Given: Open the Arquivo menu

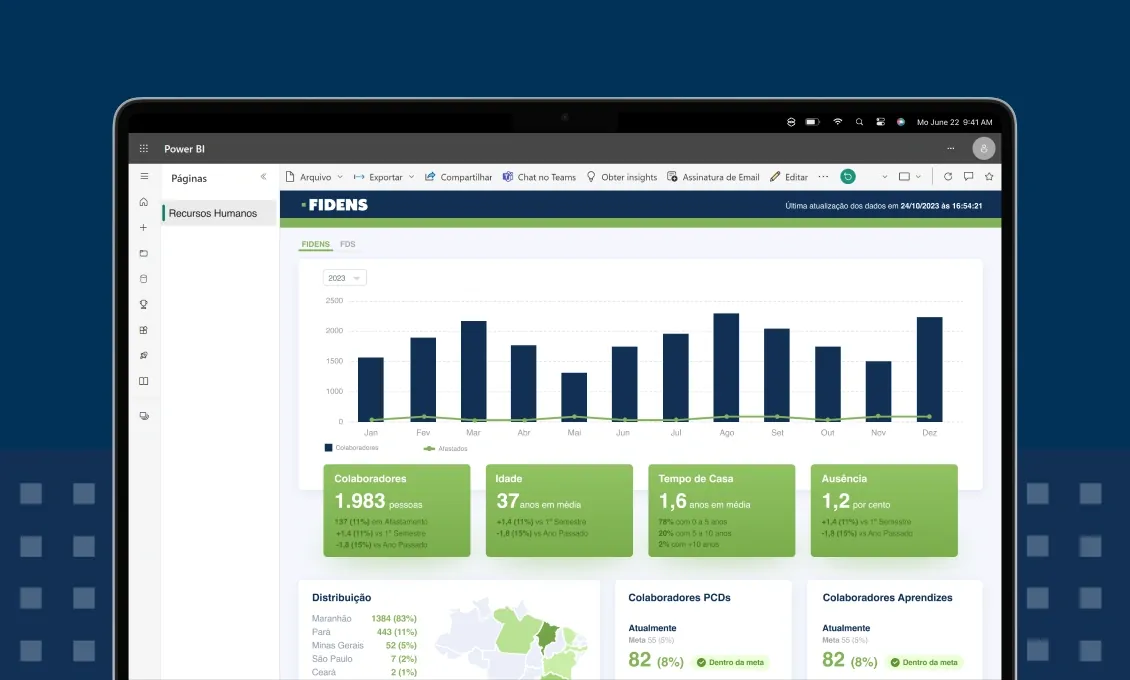Looking at the screenshot, I should (x=314, y=177).
